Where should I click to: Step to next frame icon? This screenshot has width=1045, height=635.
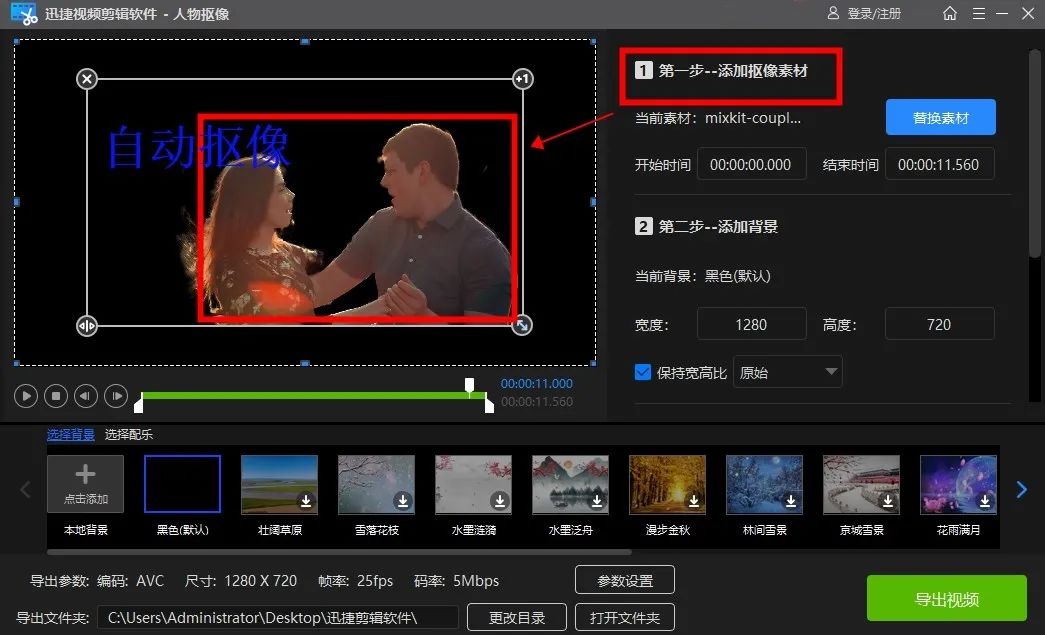[x=116, y=396]
